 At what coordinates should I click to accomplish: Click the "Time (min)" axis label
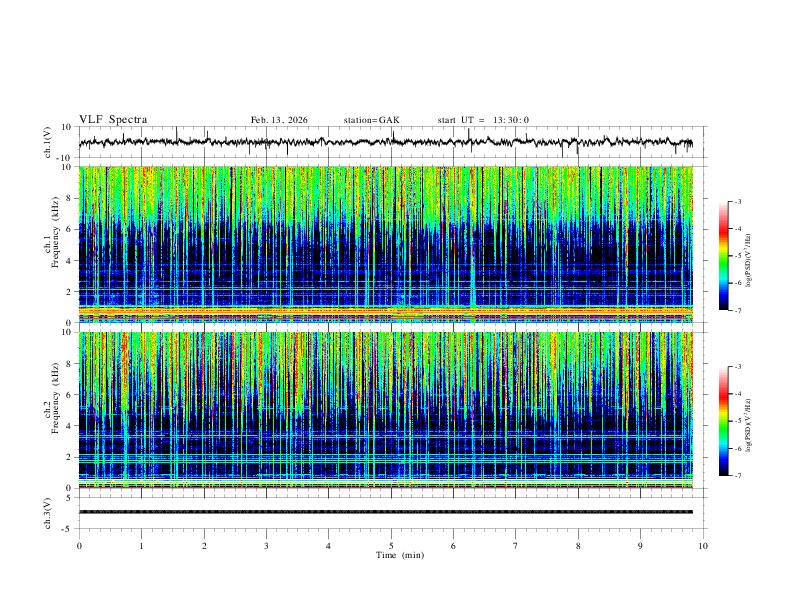tap(400, 555)
